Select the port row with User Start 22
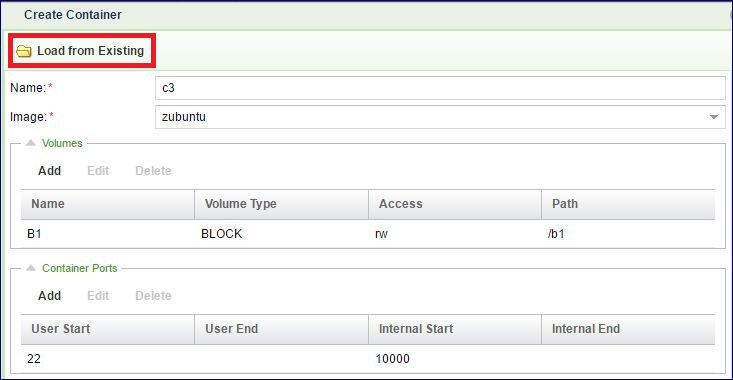 click(368, 358)
